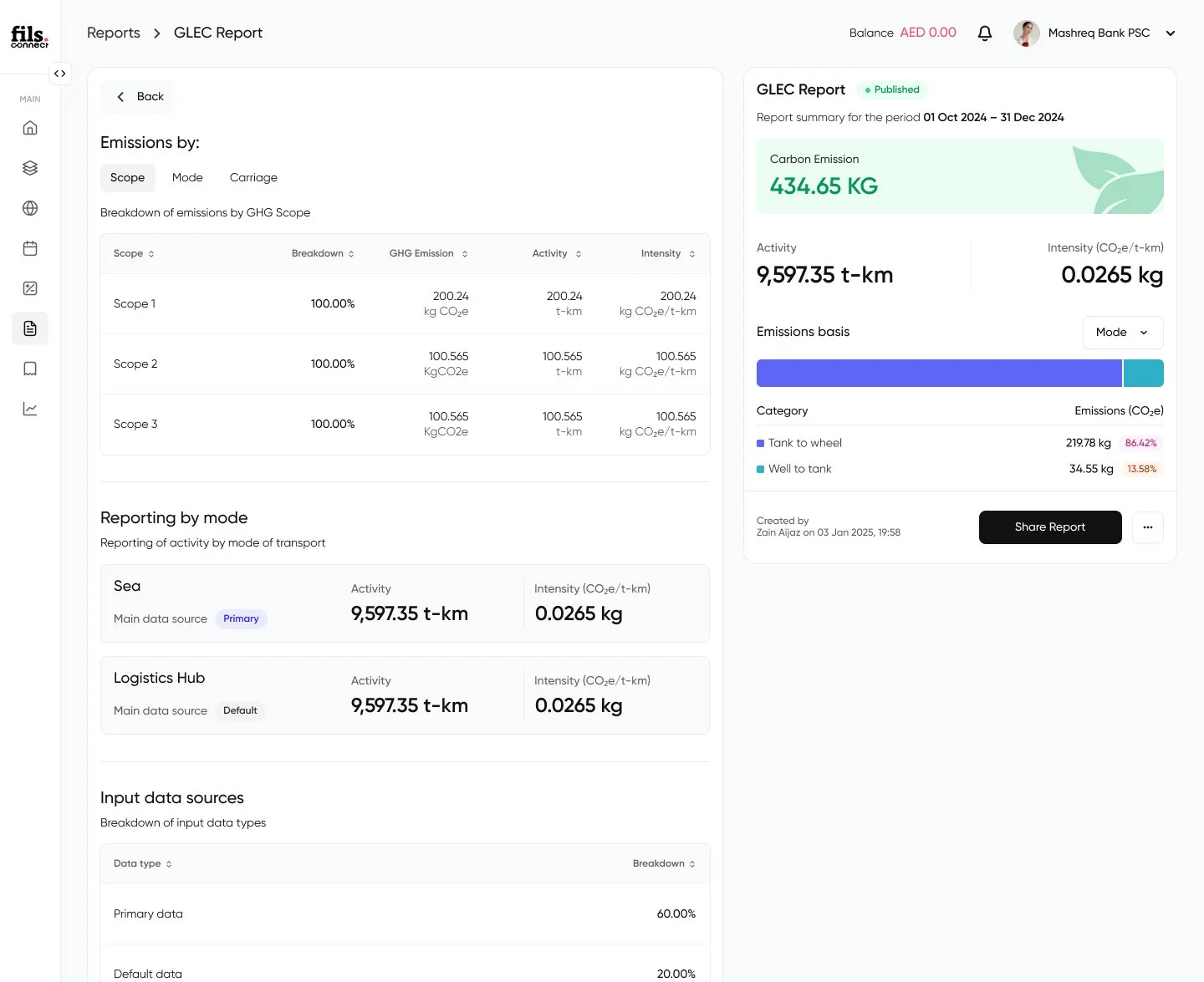Image resolution: width=1204 pixels, height=982 pixels.
Task: Open the stacked layers sidebar icon
Action: pyautogui.click(x=30, y=168)
